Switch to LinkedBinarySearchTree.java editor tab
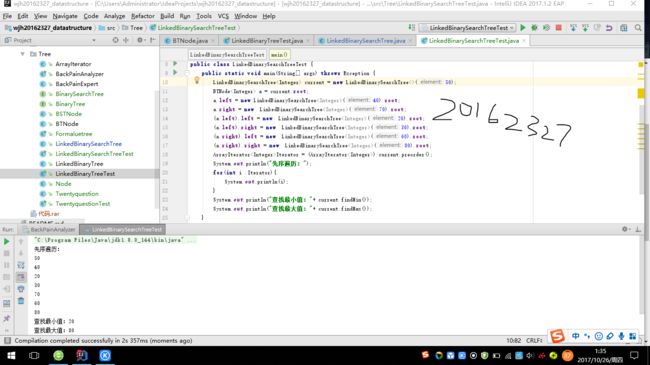Viewport: 650px width, 365px height. (x=366, y=41)
